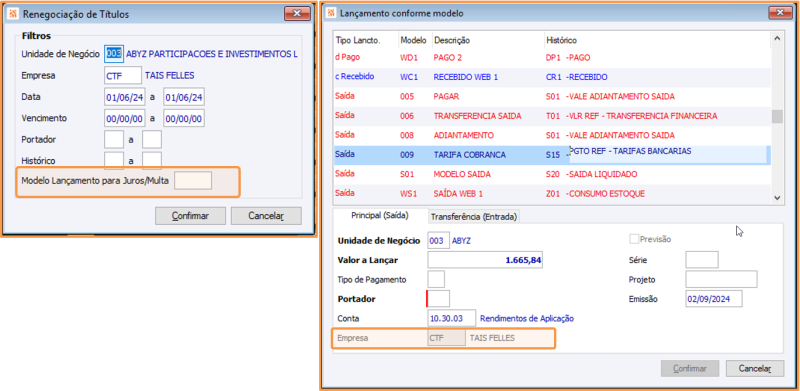Select the TARIFA COBRANCA row

click(x=552, y=155)
